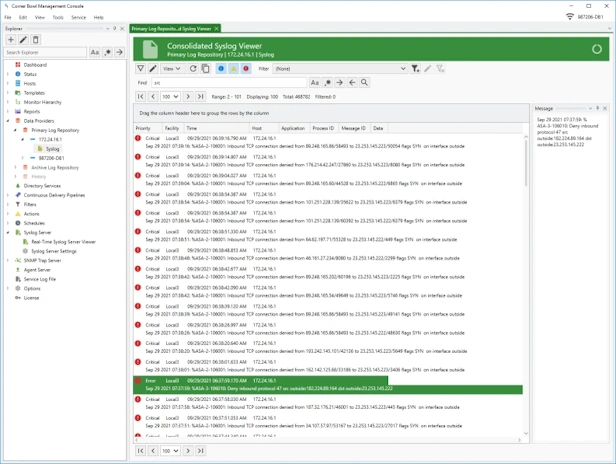Click the Delete trash icon in Explorer
This screenshot has width=616, height=464.
tap(35, 40)
